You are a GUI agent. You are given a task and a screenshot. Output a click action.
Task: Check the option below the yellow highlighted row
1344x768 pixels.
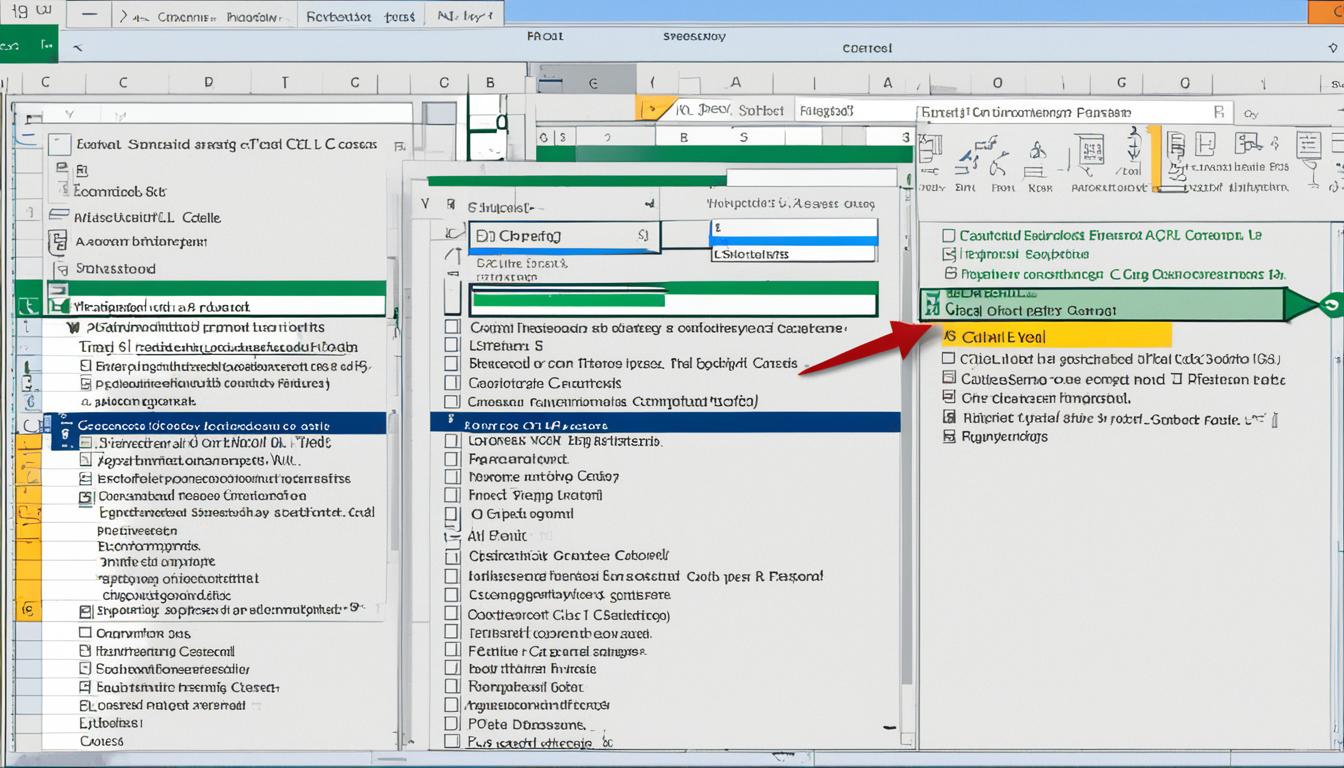947,359
